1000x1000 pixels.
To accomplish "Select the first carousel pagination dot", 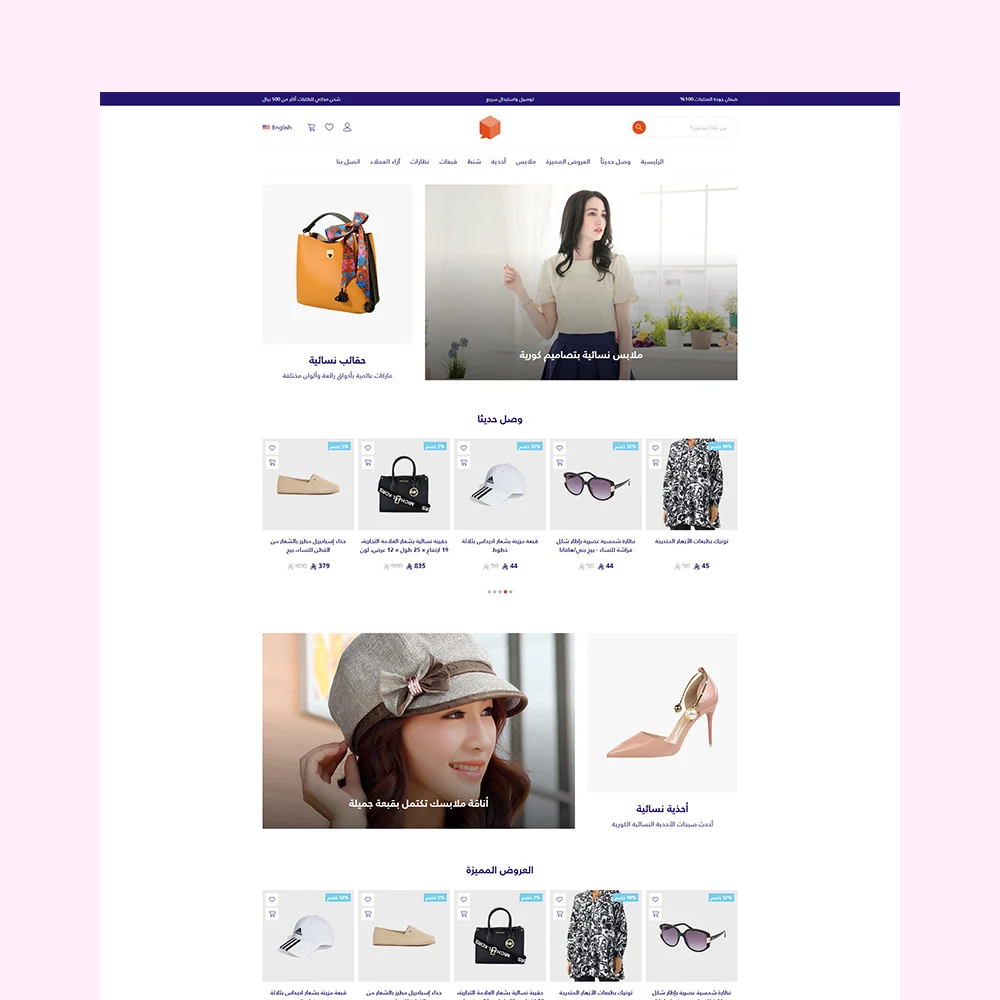I will pos(489,592).
